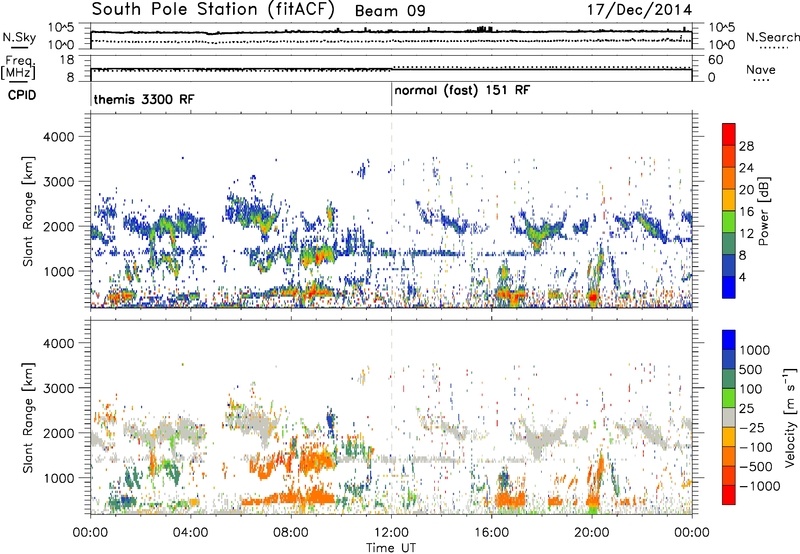
Task: Click the '4' tick on the Power colorbar
Action: point(742,277)
